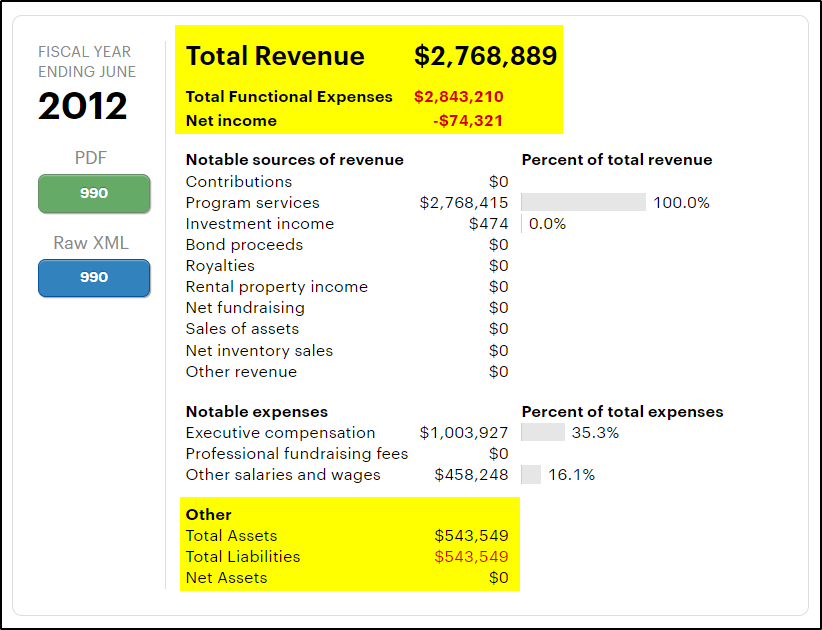Select the "Program services" row label
822x630 pixels.
coord(253,203)
